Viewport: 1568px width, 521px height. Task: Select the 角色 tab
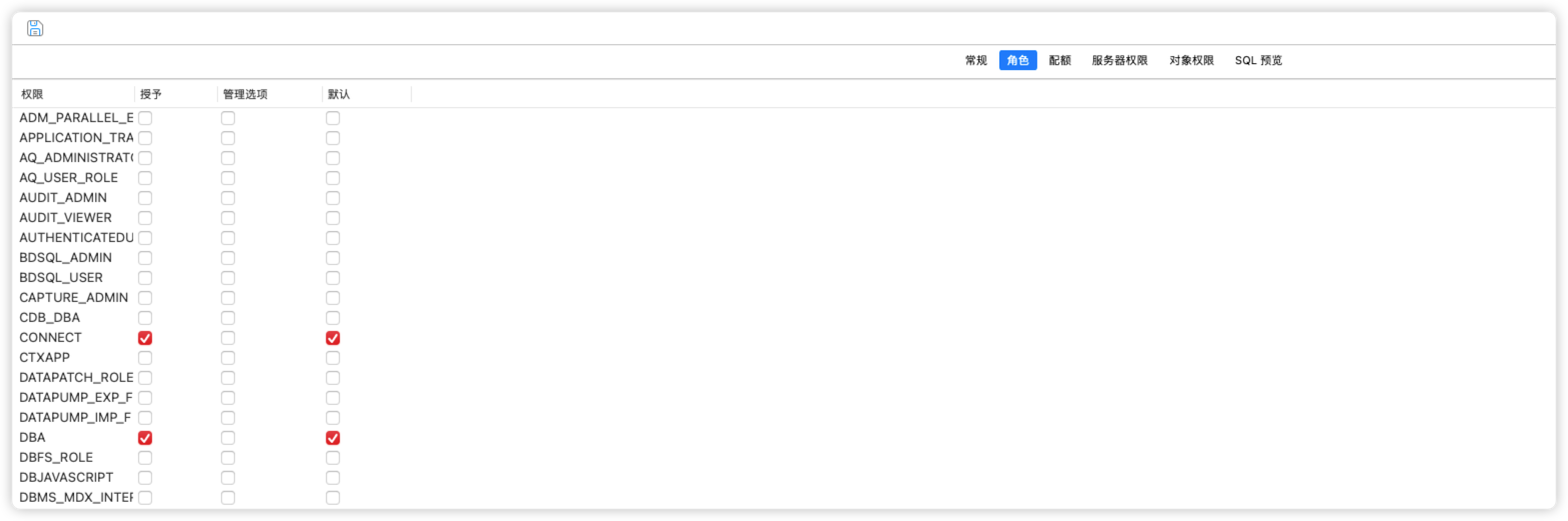[1017, 60]
